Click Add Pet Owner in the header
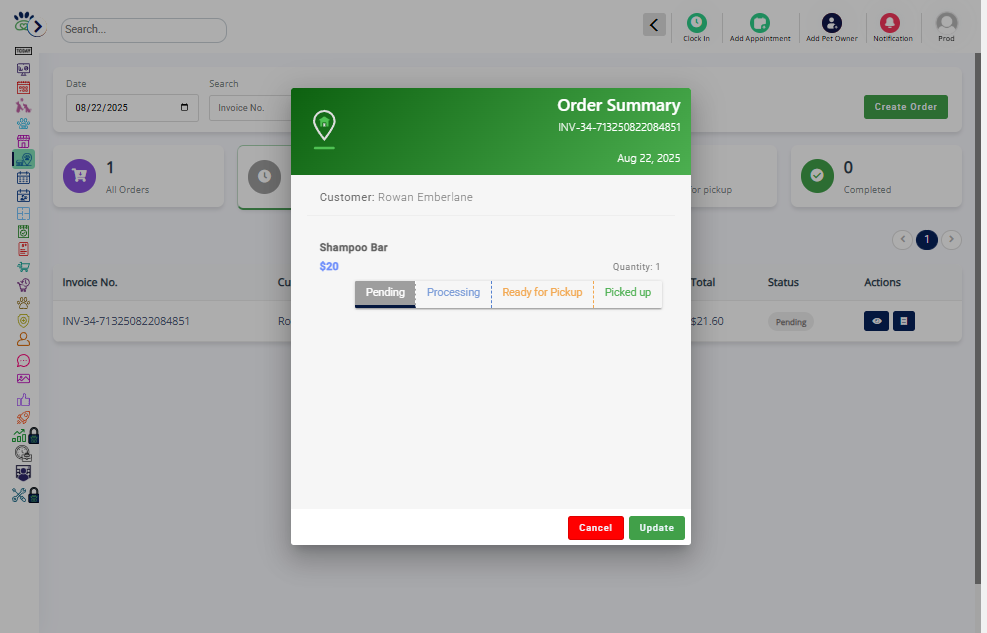Screen dimensions: 987x633 click(832, 28)
